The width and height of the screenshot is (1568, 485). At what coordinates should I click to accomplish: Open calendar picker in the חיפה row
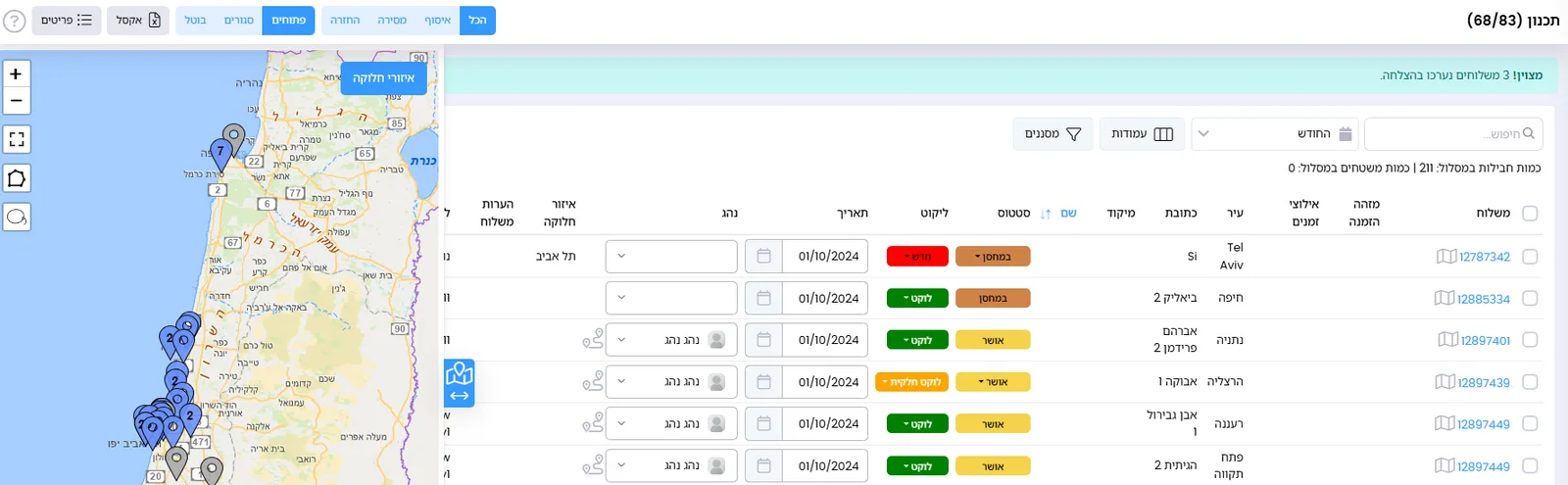pos(763,298)
